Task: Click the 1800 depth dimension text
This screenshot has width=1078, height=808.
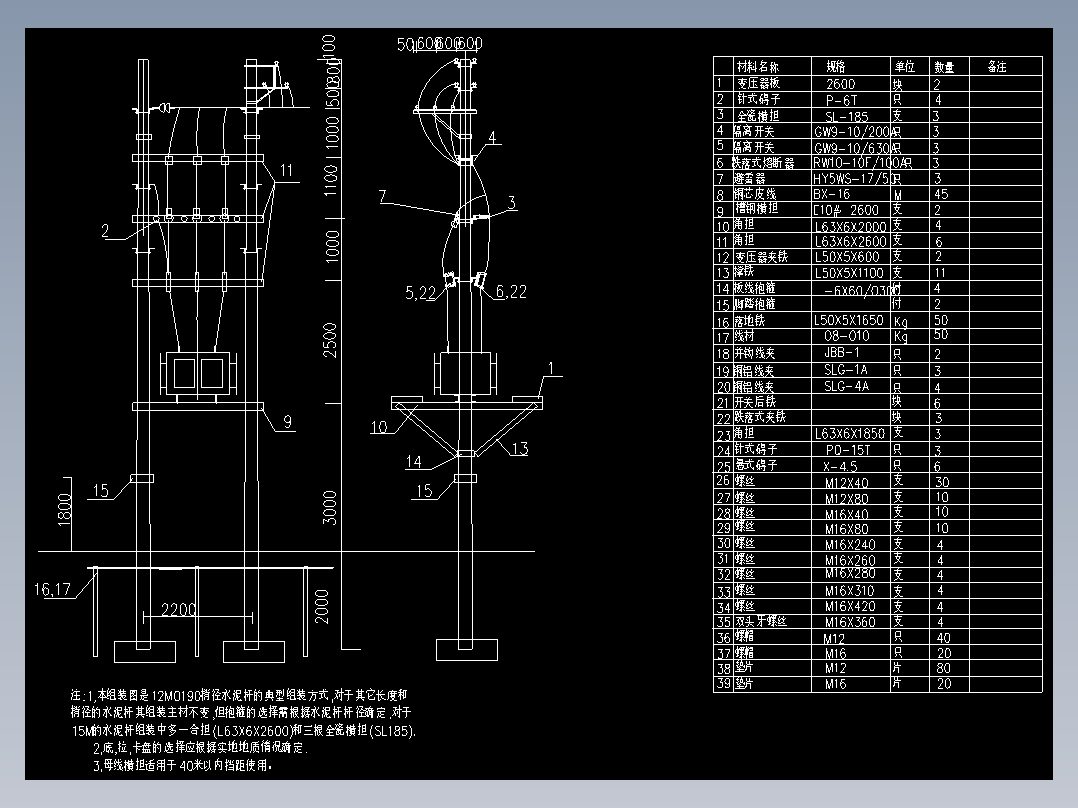Action: pos(65,505)
